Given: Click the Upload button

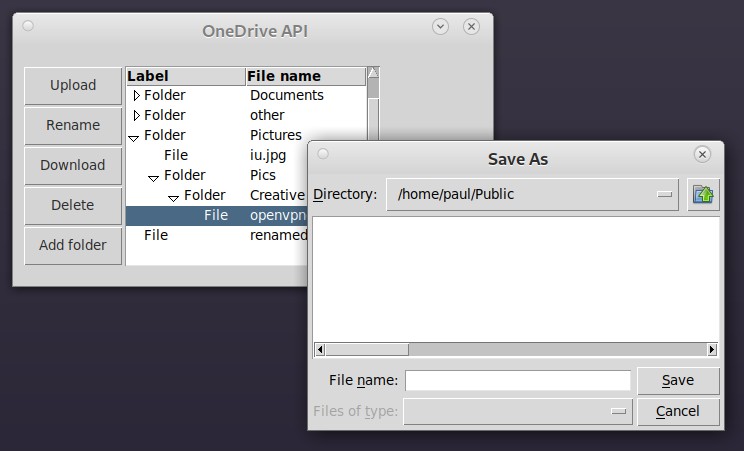Looking at the screenshot, I should [73, 85].
